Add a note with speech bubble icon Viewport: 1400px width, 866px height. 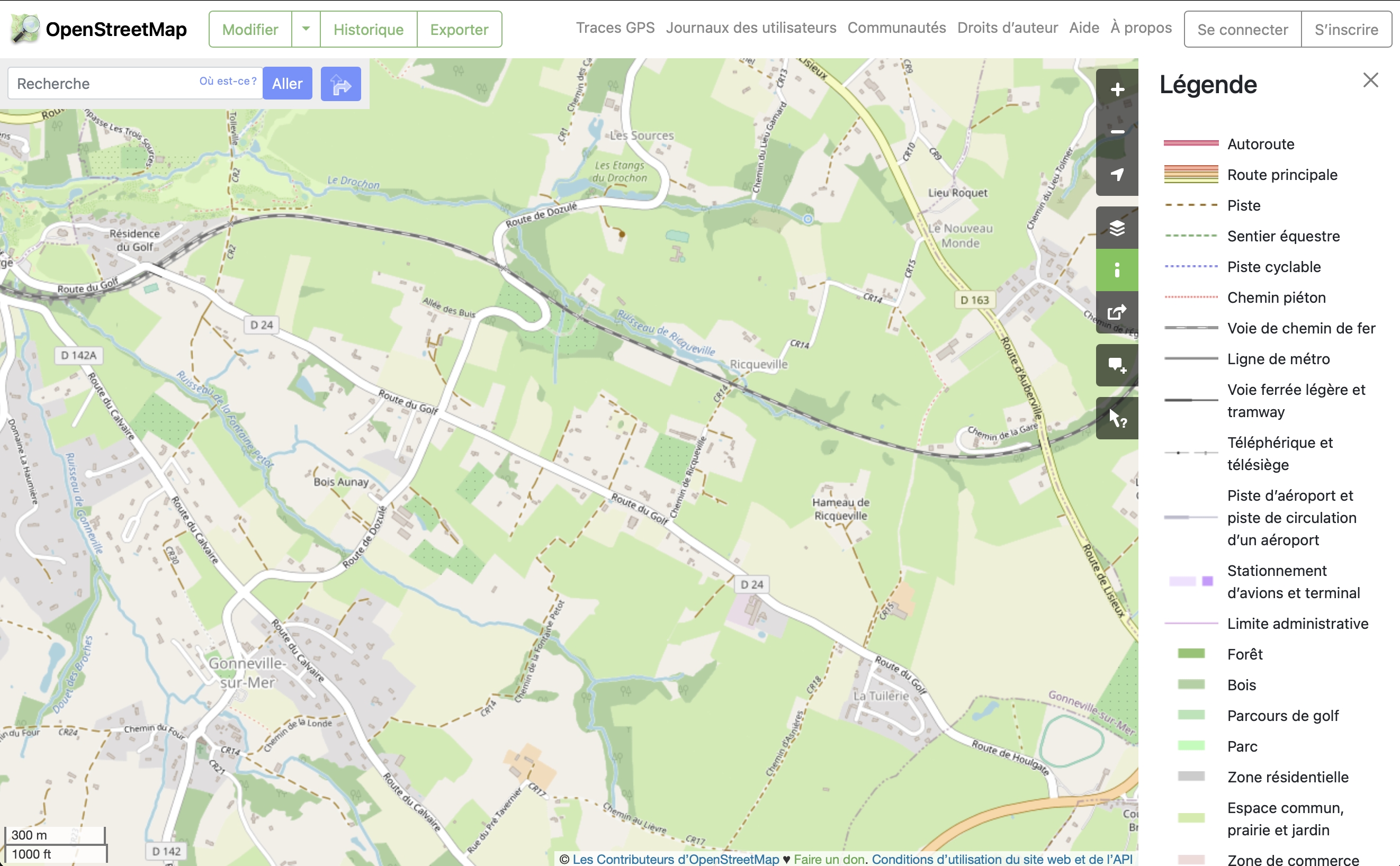point(1116,365)
